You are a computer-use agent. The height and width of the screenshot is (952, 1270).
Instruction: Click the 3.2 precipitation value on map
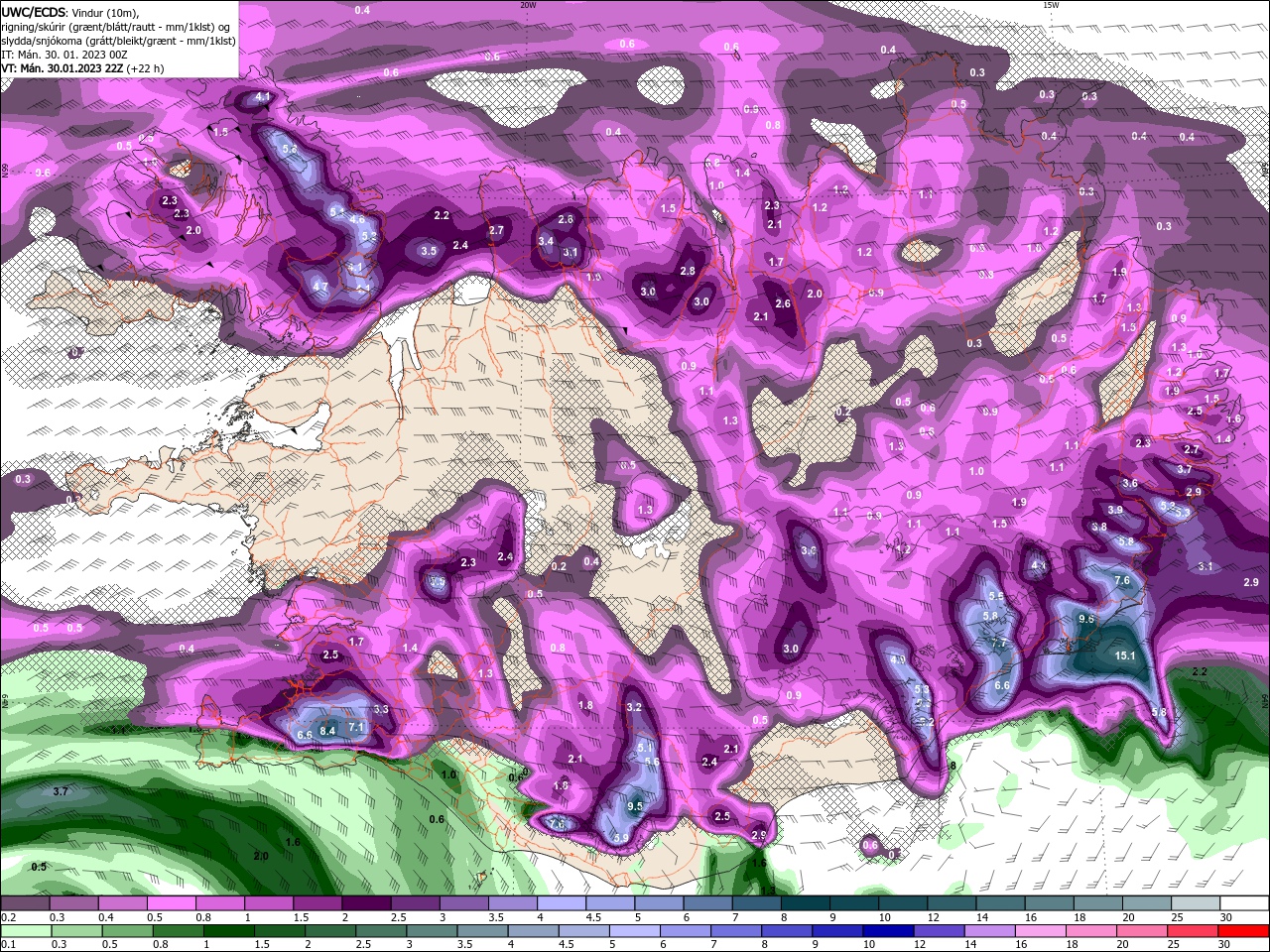point(635,707)
